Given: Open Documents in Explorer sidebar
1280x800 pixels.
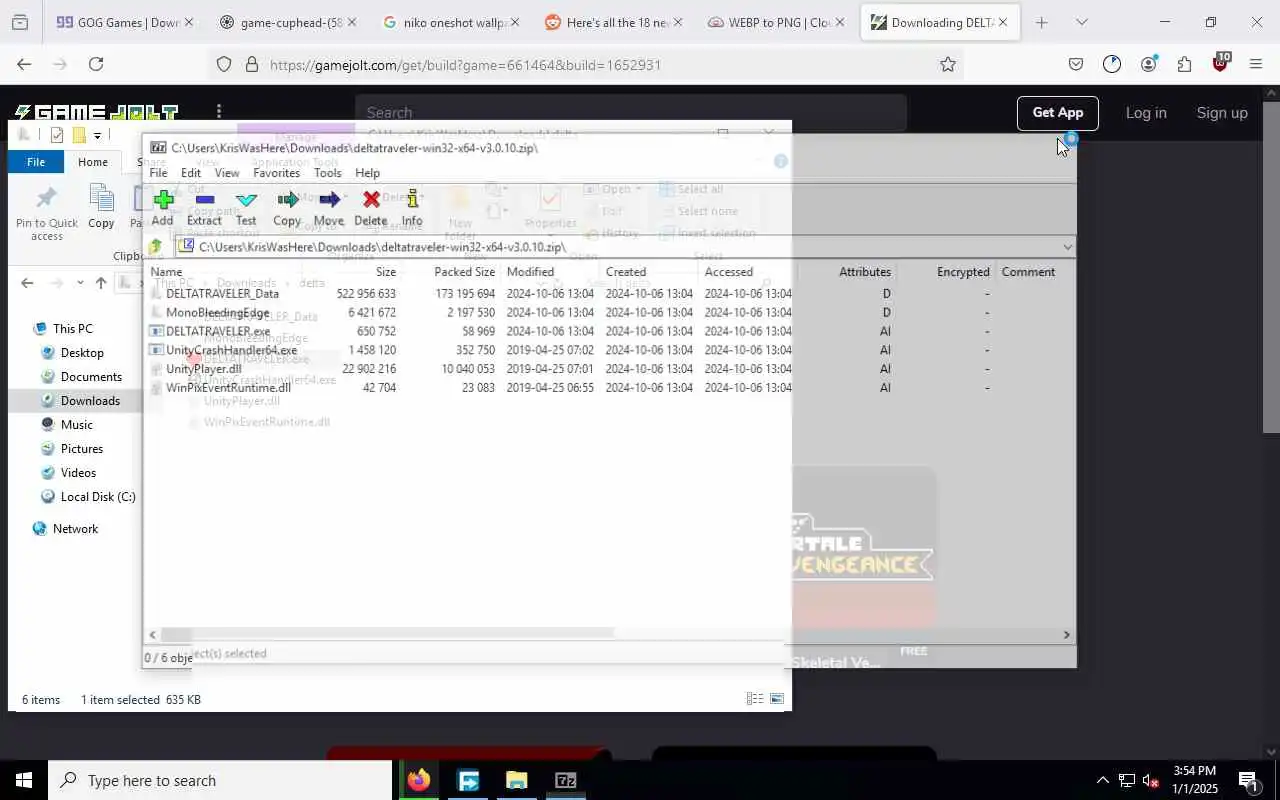Looking at the screenshot, I should pyautogui.click(x=91, y=377).
